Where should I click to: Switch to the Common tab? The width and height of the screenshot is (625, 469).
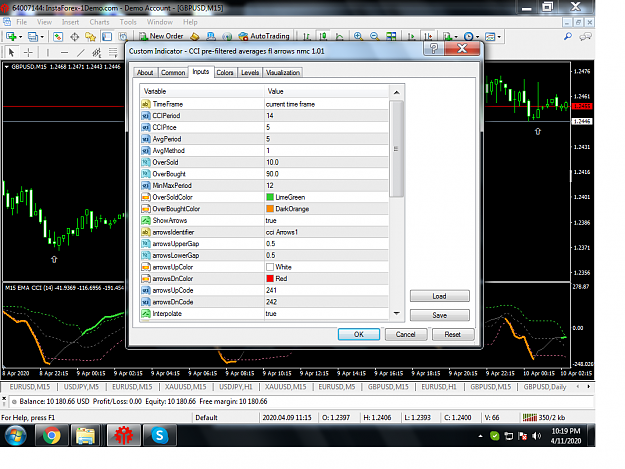[173, 73]
